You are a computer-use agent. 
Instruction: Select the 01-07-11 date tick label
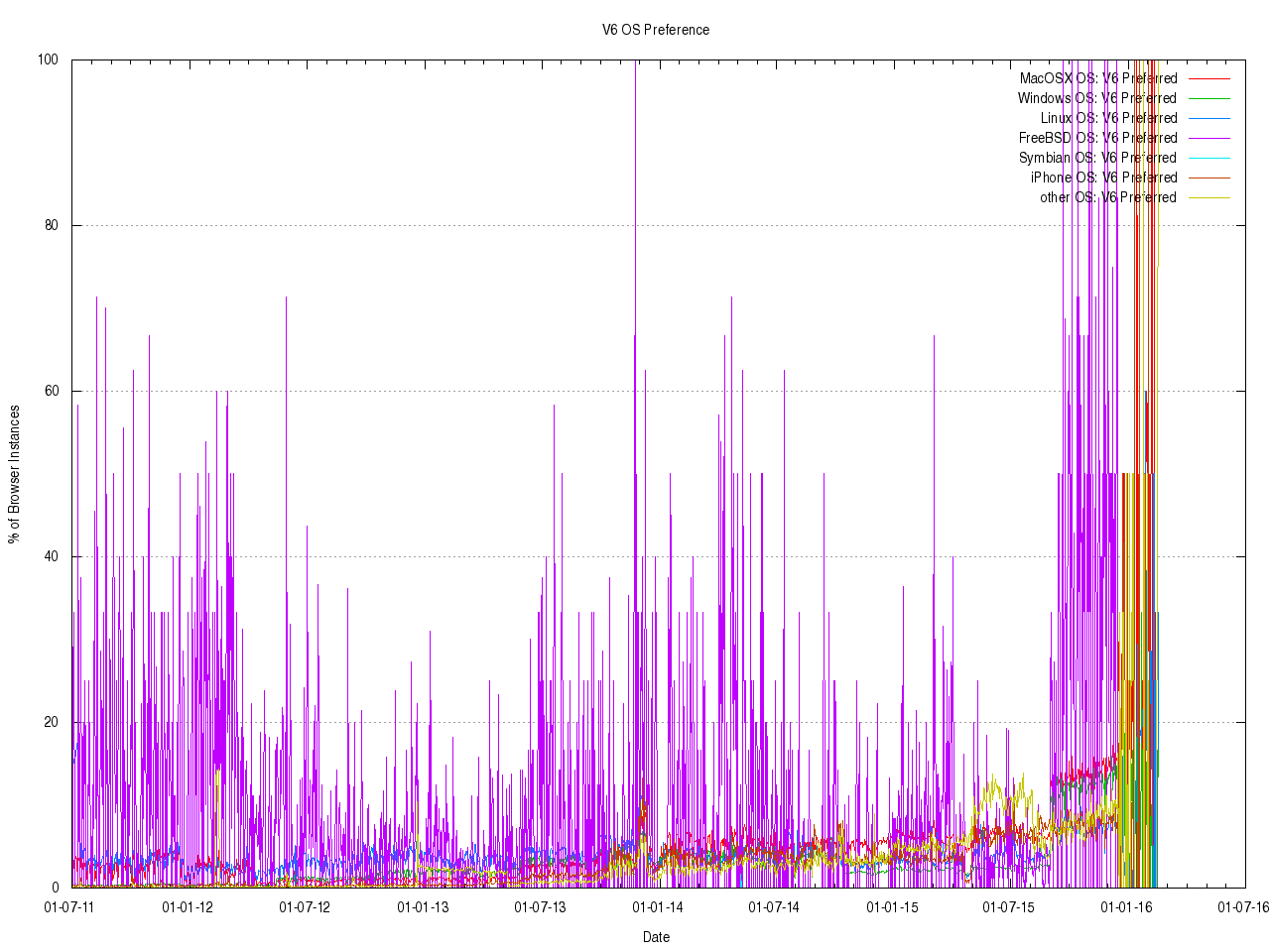point(70,906)
